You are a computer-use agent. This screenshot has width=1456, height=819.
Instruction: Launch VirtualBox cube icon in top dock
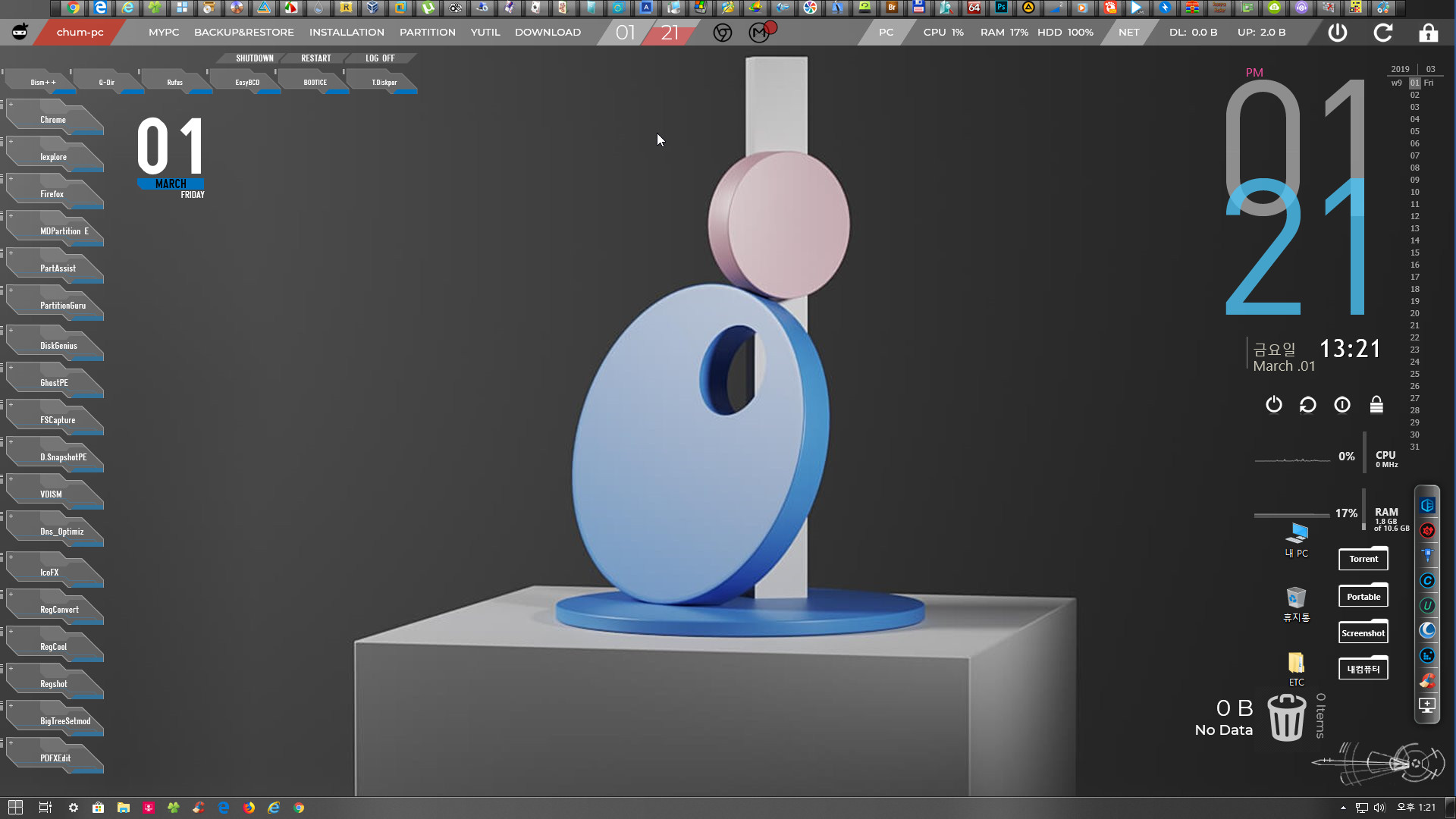coord(372,8)
